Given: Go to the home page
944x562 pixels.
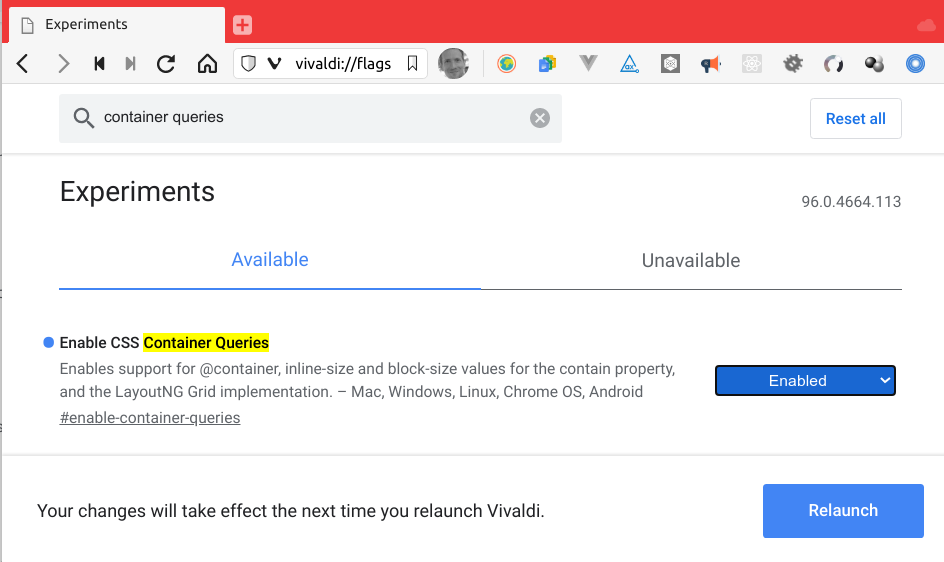Looking at the screenshot, I should 207,64.
